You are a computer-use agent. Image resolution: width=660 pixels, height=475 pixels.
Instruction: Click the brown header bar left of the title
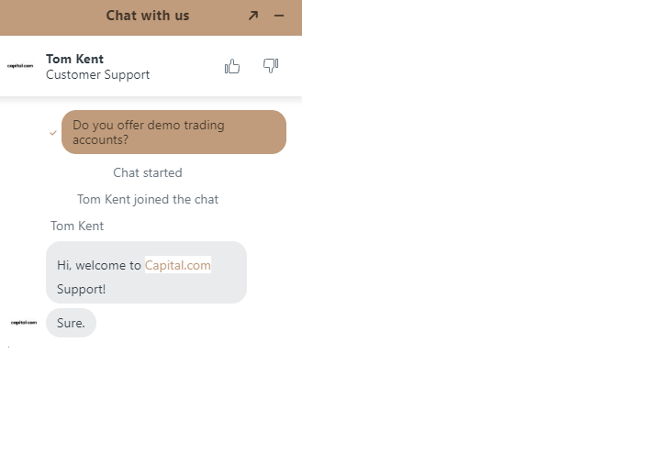pos(51,17)
